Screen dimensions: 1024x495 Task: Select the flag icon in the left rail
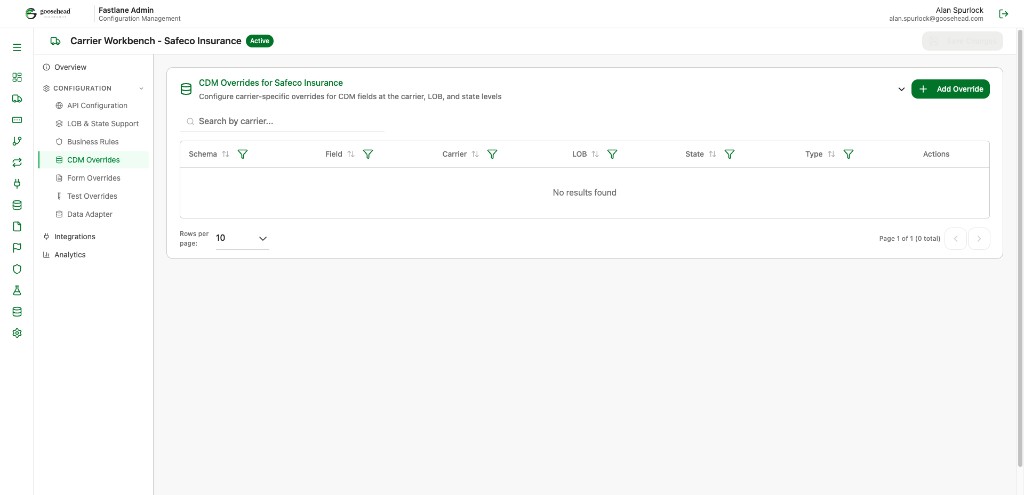click(17, 248)
